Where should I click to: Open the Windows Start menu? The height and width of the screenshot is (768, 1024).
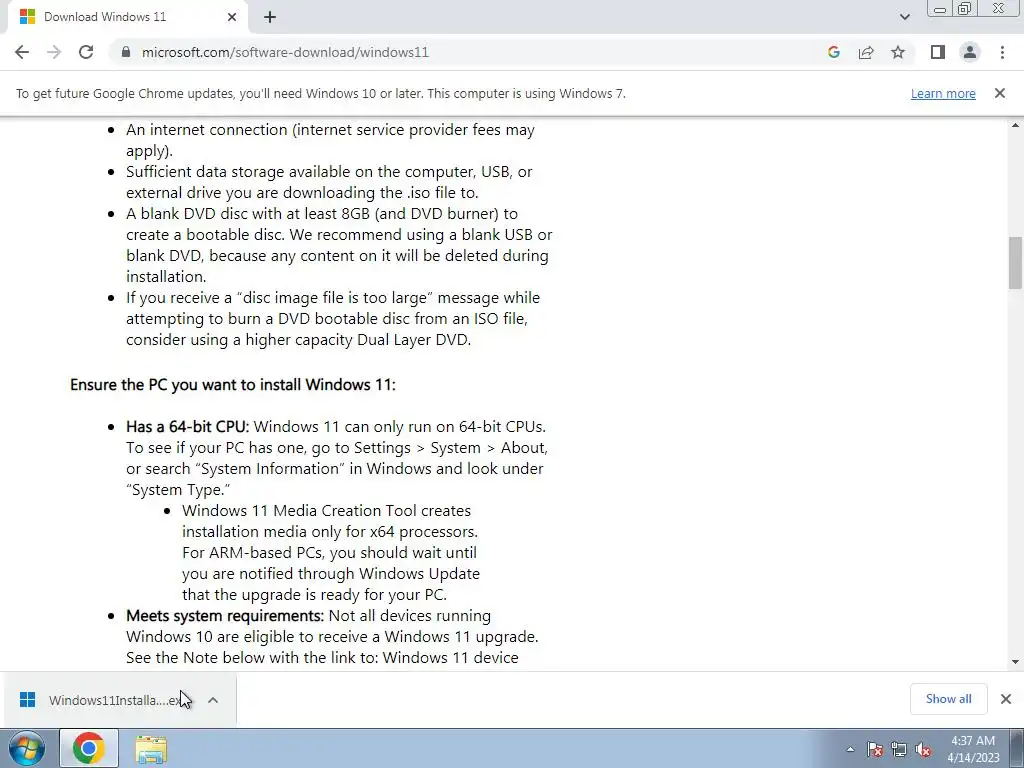click(27, 748)
